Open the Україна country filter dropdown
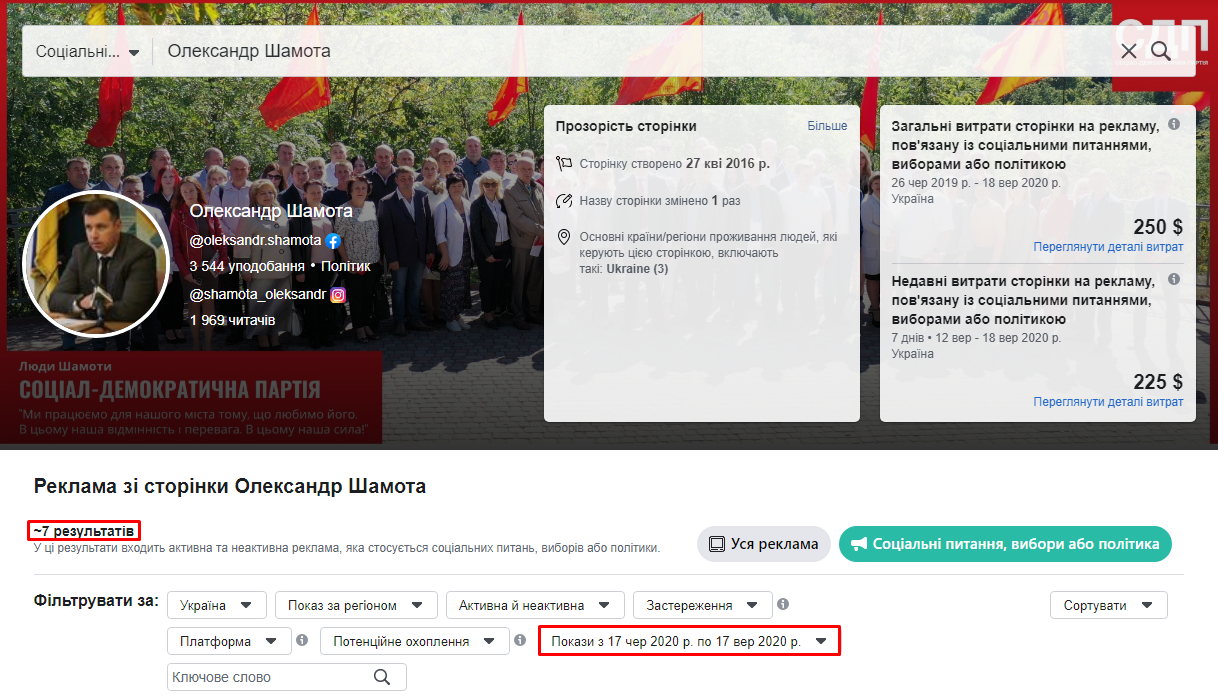The image size is (1218, 696). (x=217, y=605)
